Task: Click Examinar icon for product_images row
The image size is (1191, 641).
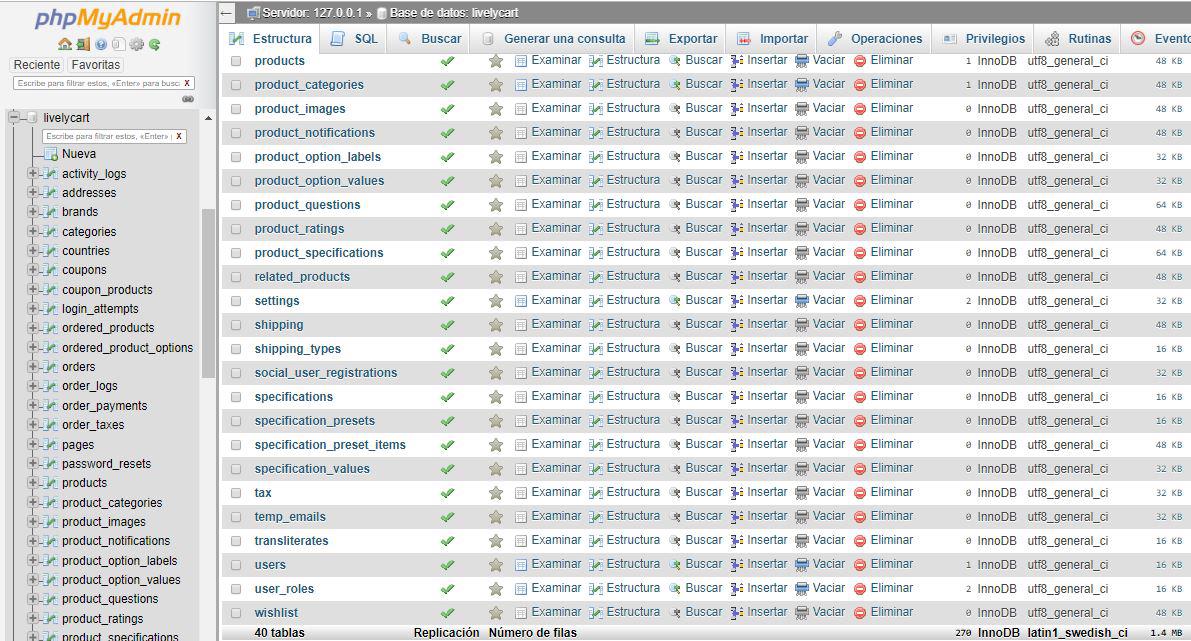Action: [x=521, y=109]
